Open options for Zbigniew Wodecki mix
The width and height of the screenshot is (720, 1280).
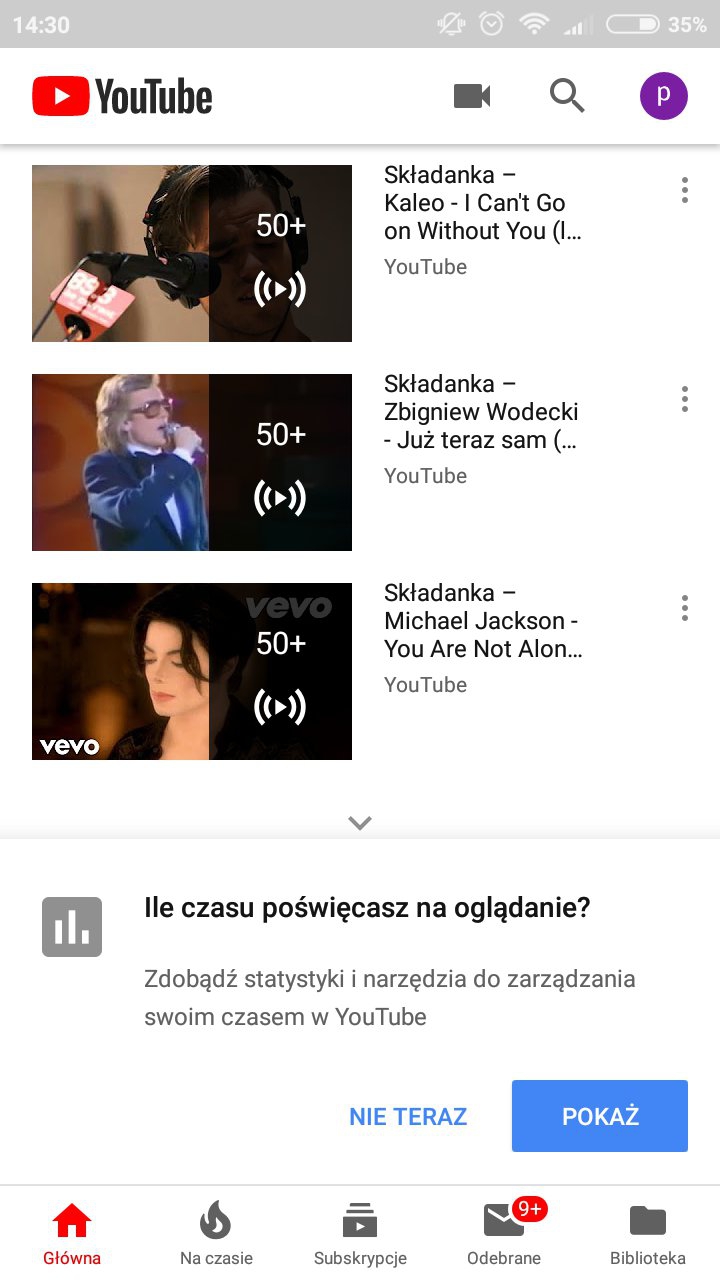coord(685,399)
